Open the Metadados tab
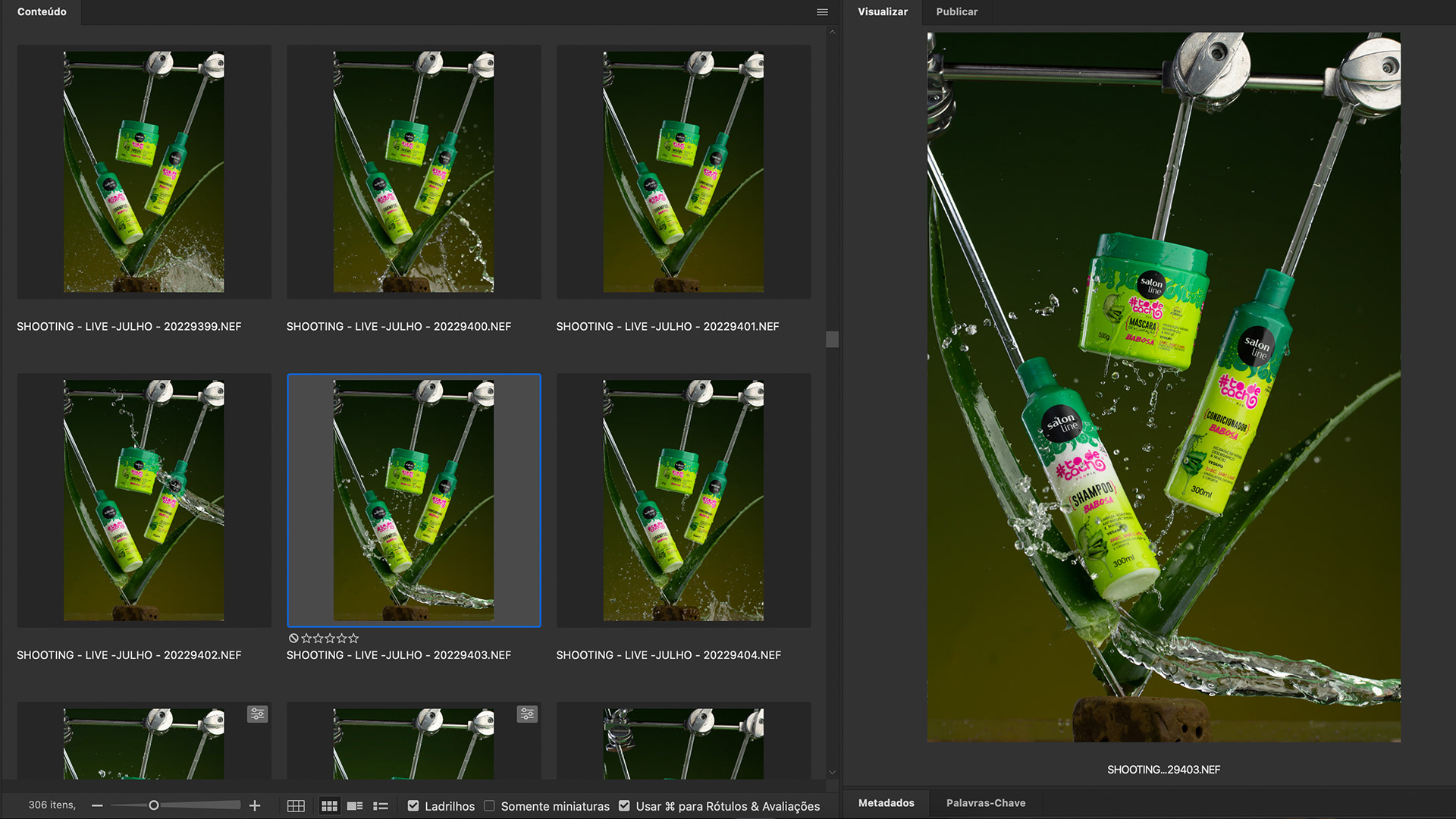 pyautogui.click(x=886, y=803)
